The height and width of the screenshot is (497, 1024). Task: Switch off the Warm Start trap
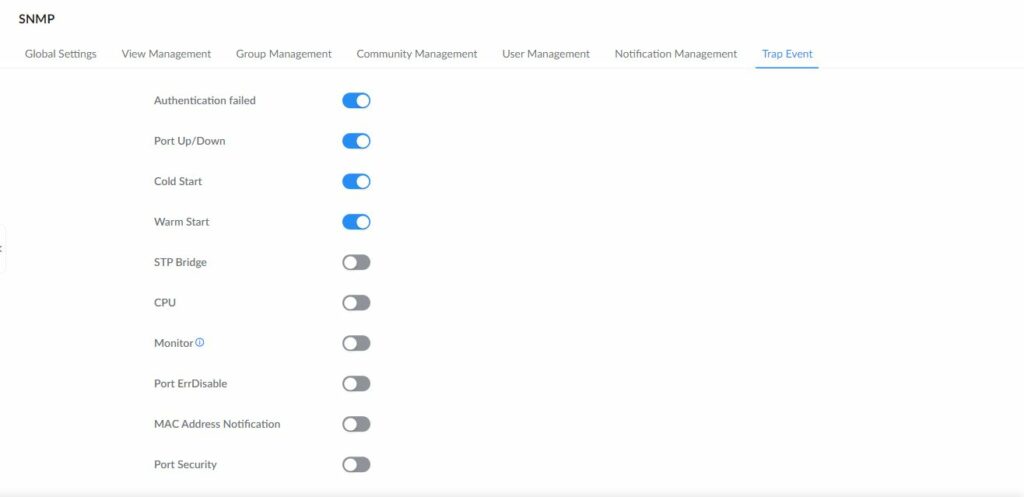[356, 222]
